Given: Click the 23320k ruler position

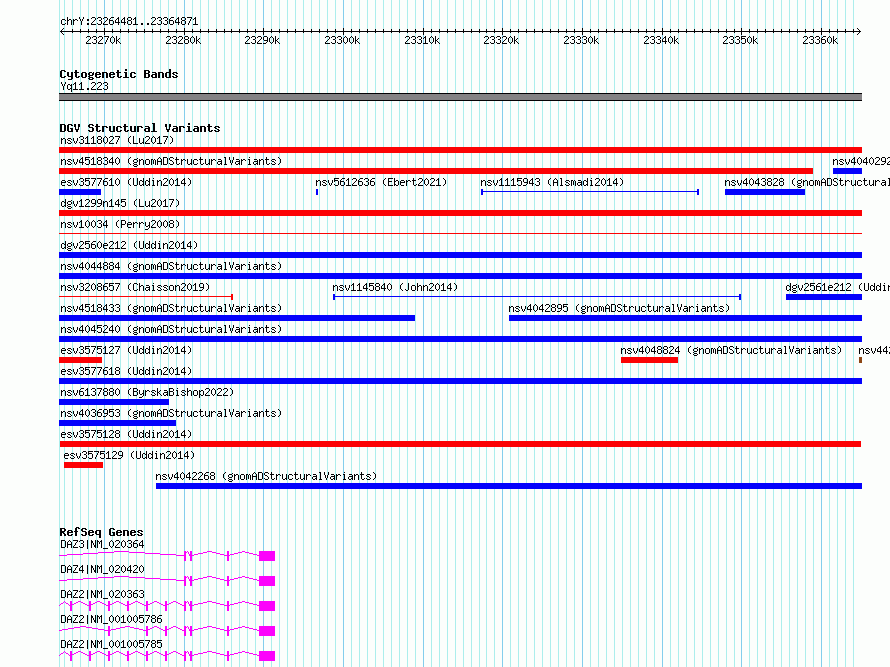Looking at the screenshot, I should tap(501, 40).
